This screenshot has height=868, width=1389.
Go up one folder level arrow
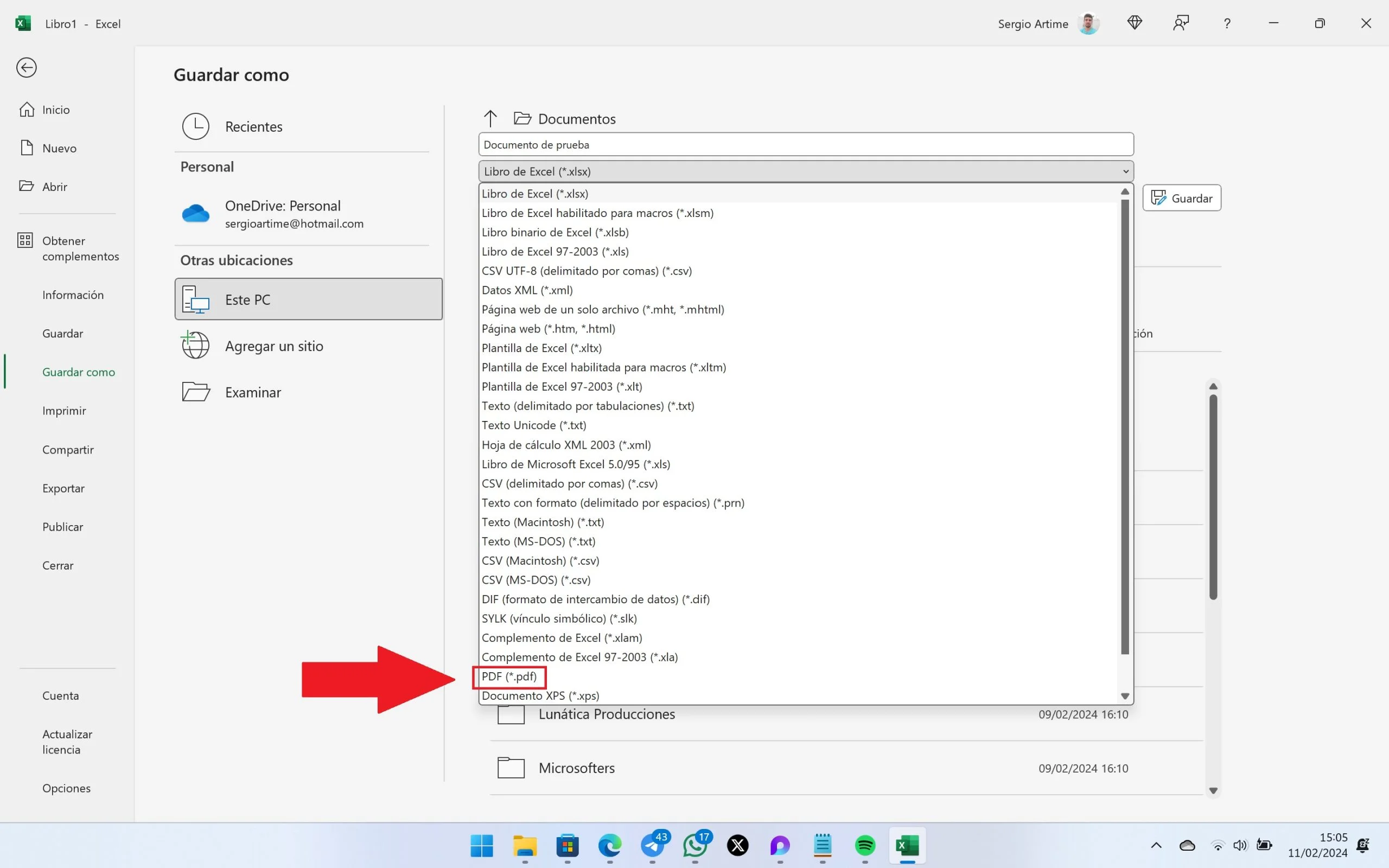tap(489, 119)
